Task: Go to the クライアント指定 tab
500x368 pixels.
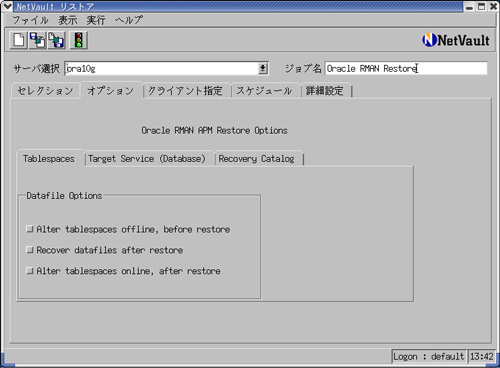Action: click(185, 91)
